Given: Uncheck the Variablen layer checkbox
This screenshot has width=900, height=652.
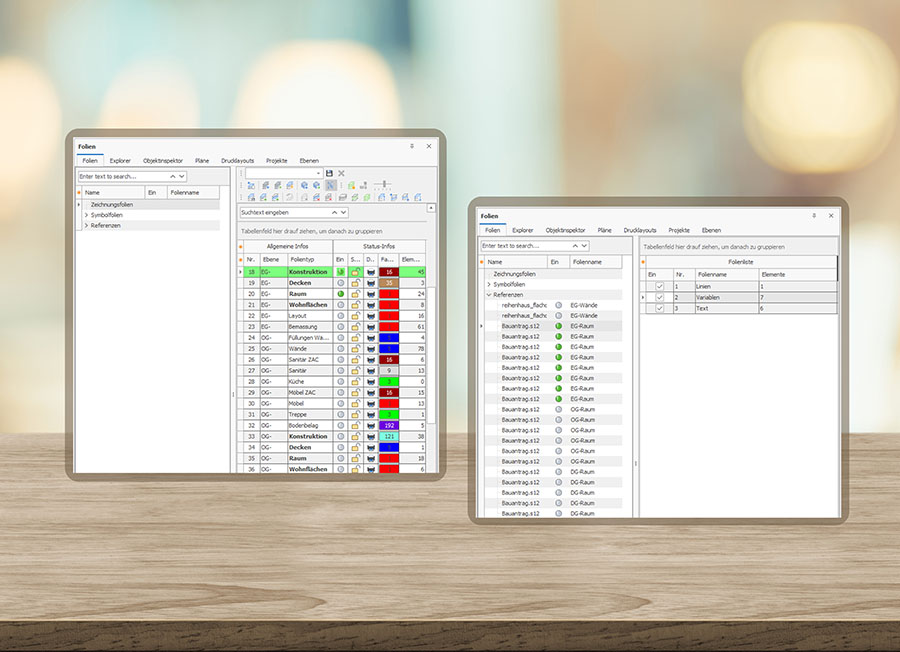Looking at the screenshot, I should coord(659,297).
